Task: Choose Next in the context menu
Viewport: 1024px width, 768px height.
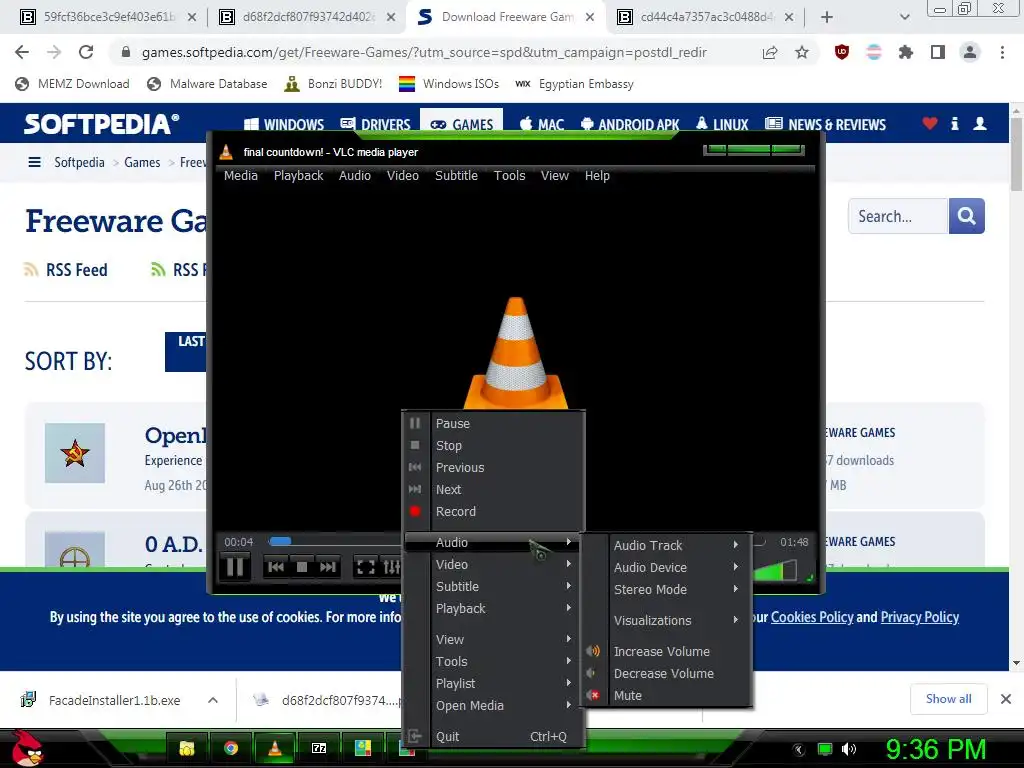Action: pyautogui.click(x=494, y=489)
